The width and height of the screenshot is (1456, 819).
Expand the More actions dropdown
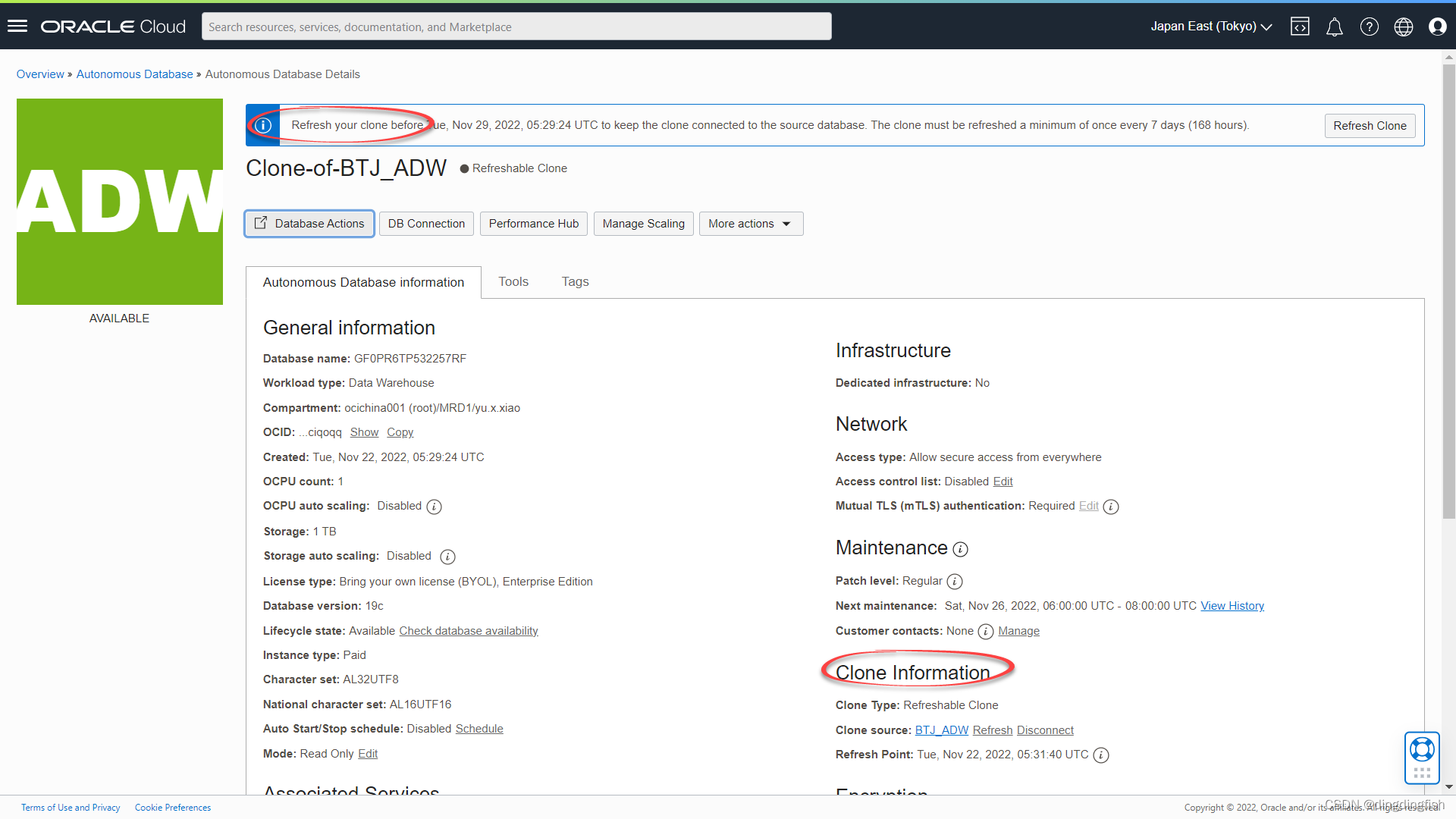tap(751, 224)
